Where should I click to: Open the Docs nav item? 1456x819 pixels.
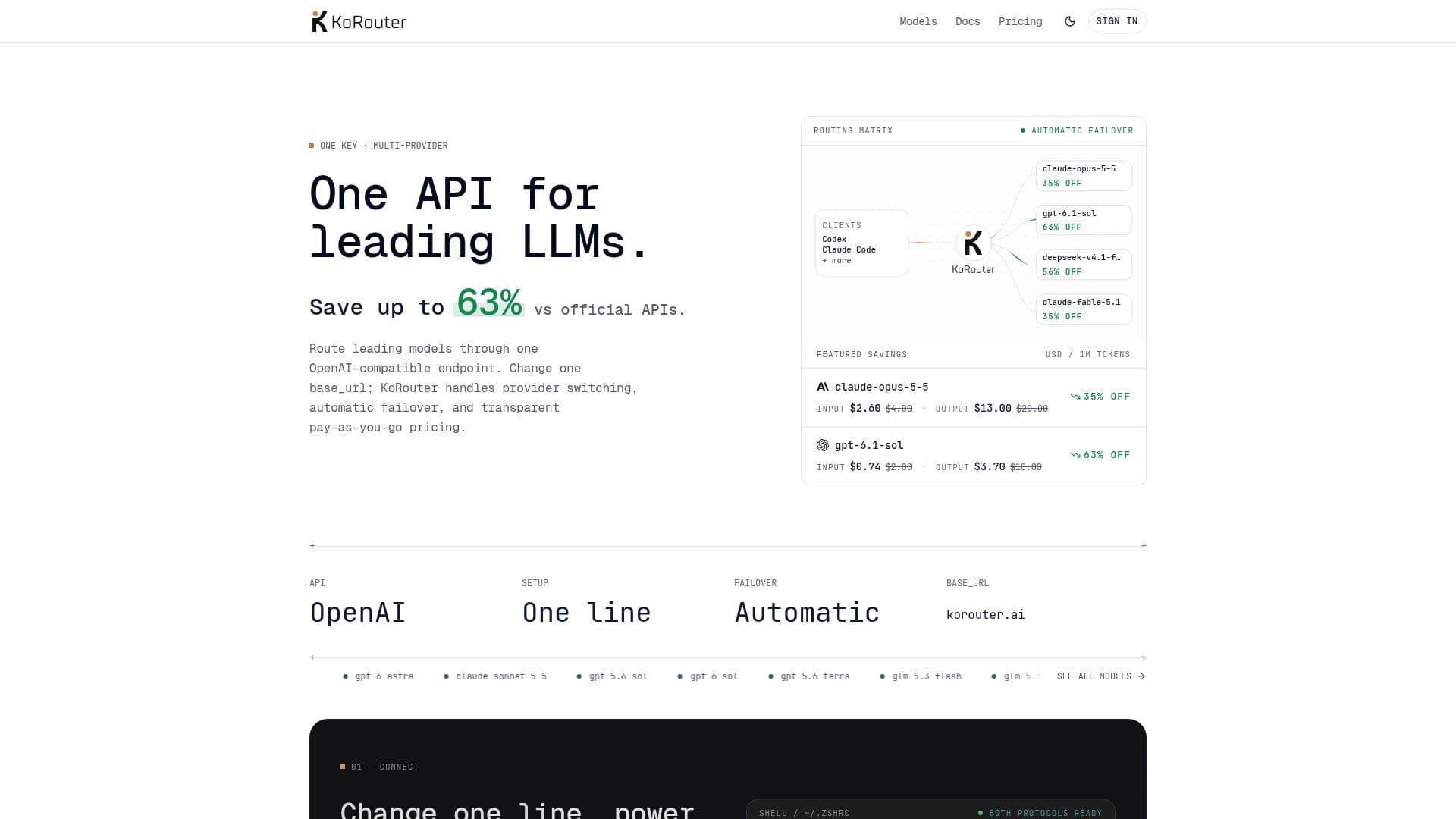(968, 21)
